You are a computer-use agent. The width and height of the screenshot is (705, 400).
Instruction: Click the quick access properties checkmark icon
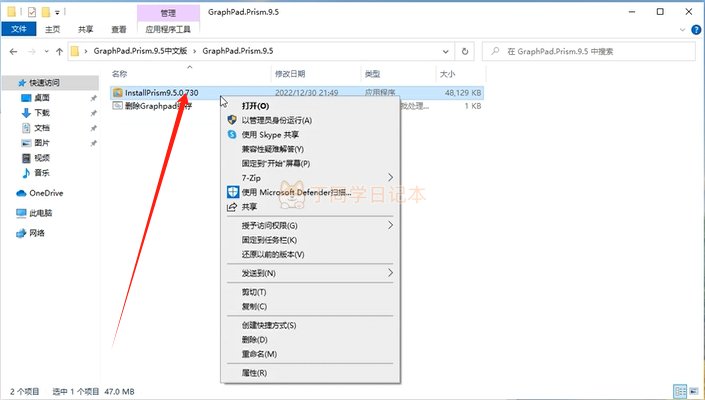[31, 12]
